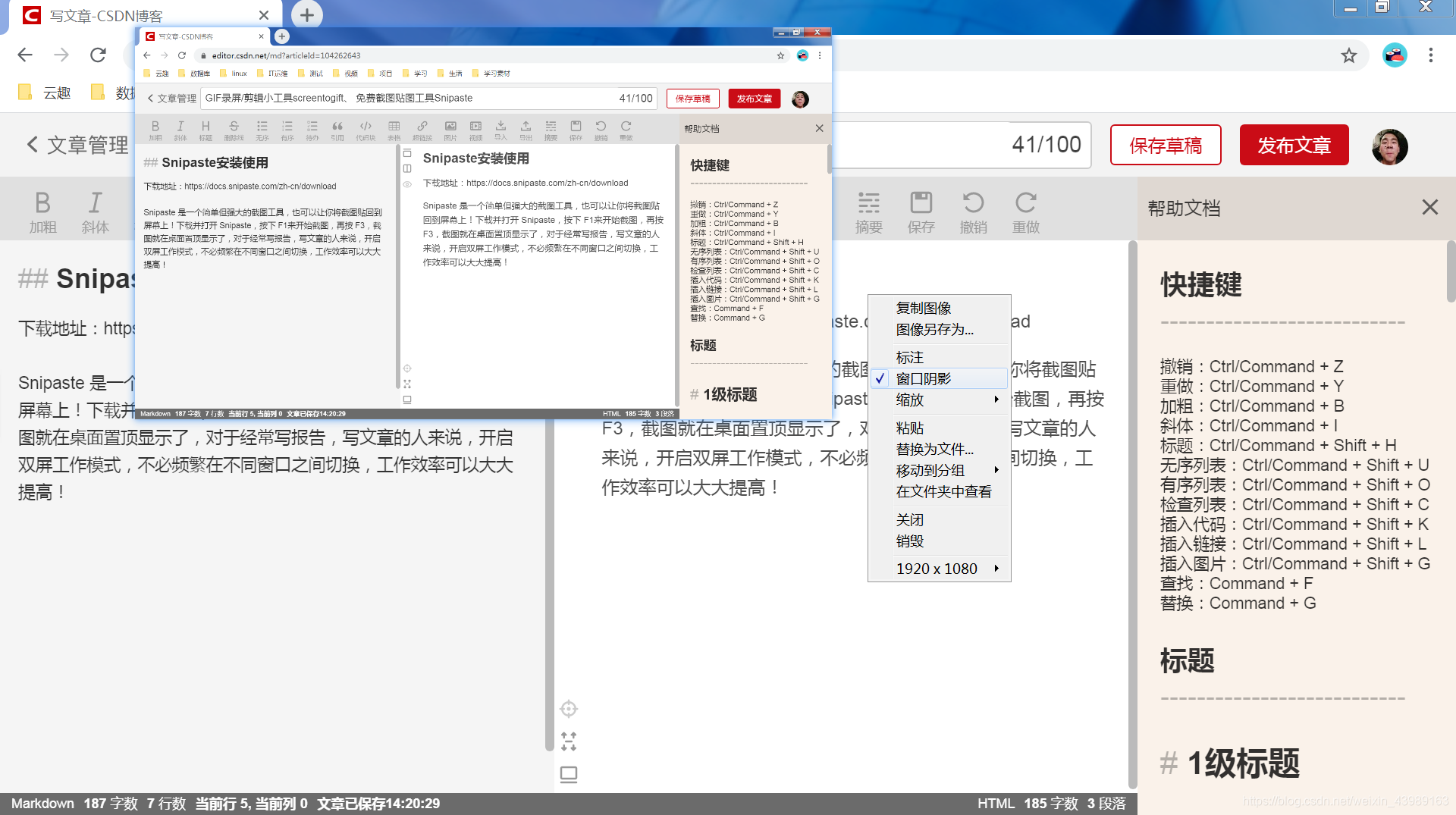1456x815 pixels.
Task: Open the Chrome three-dot menu in the small window
Action: pyautogui.click(x=820, y=55)
